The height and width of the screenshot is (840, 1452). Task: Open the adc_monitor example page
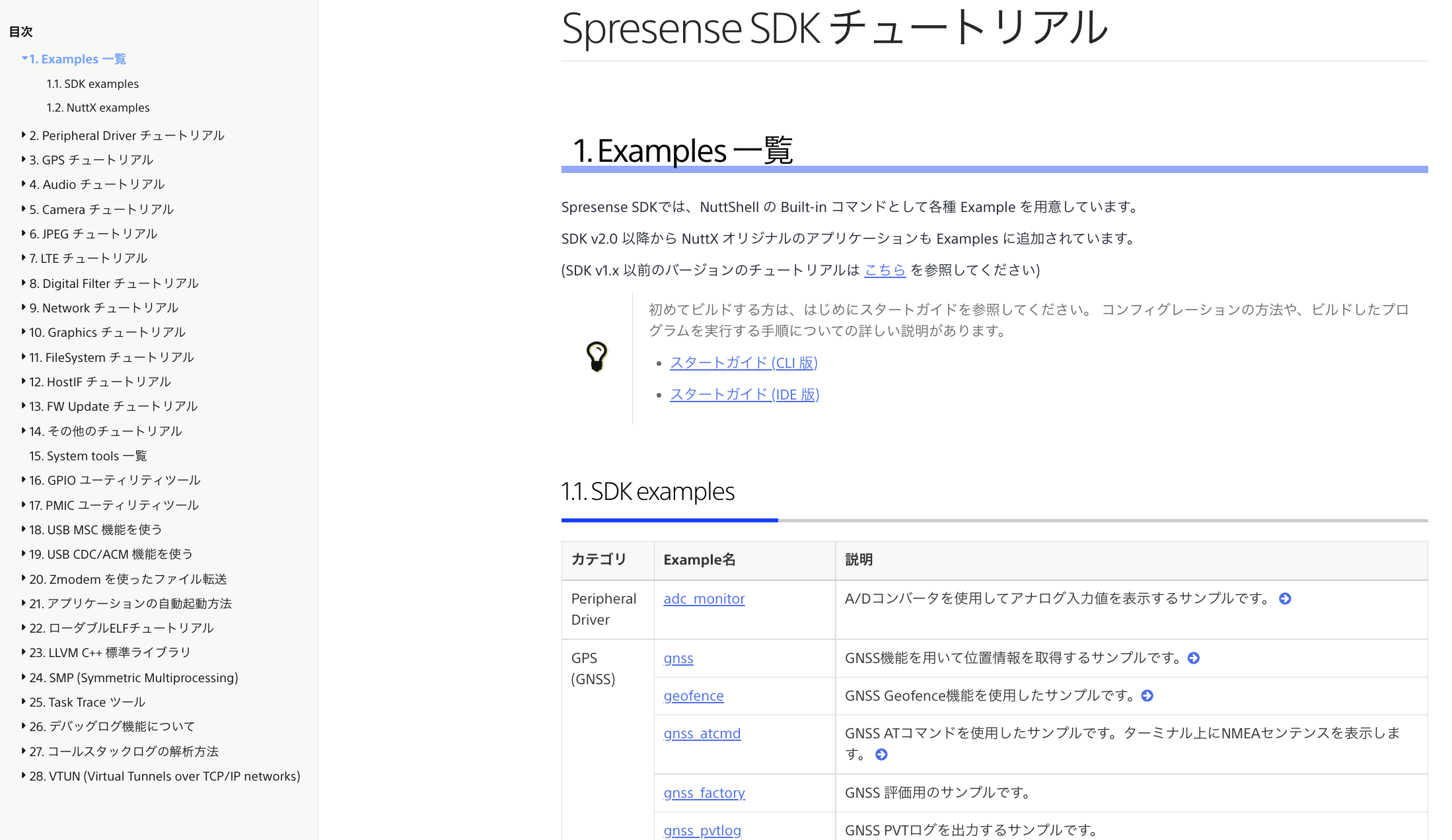coord(704,599)
